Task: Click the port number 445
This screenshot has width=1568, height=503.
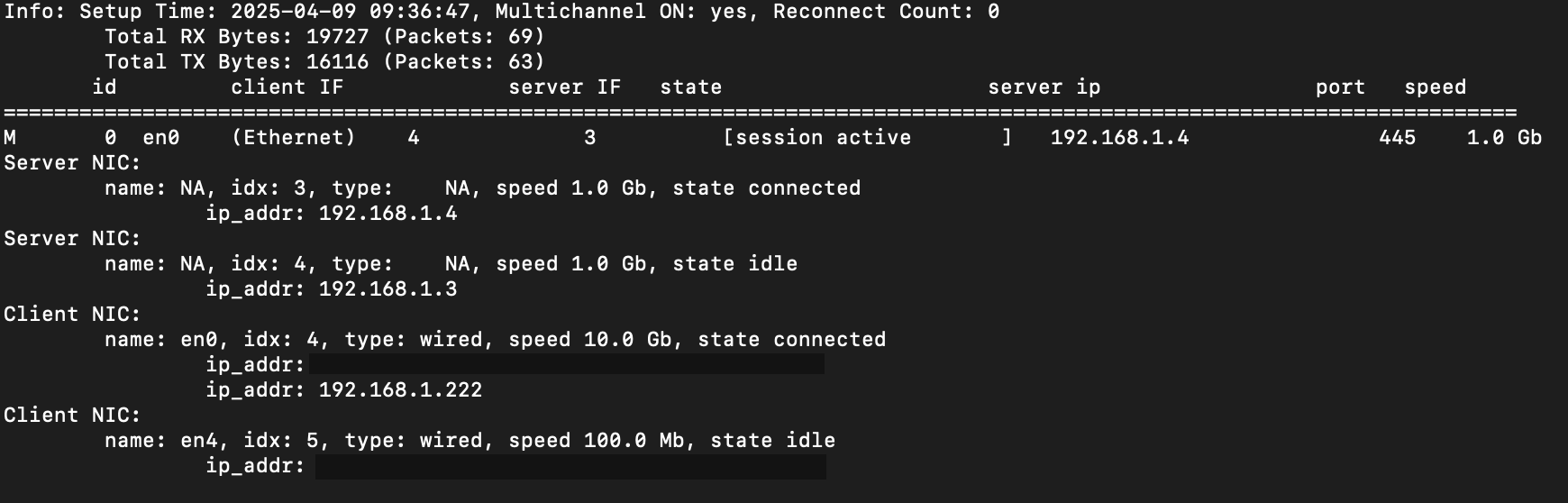Action: [x=1398, y=138]
